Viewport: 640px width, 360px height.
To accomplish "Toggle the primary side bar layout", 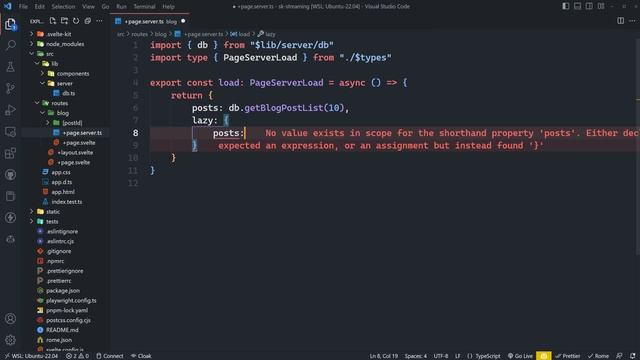I will [566, 6].
